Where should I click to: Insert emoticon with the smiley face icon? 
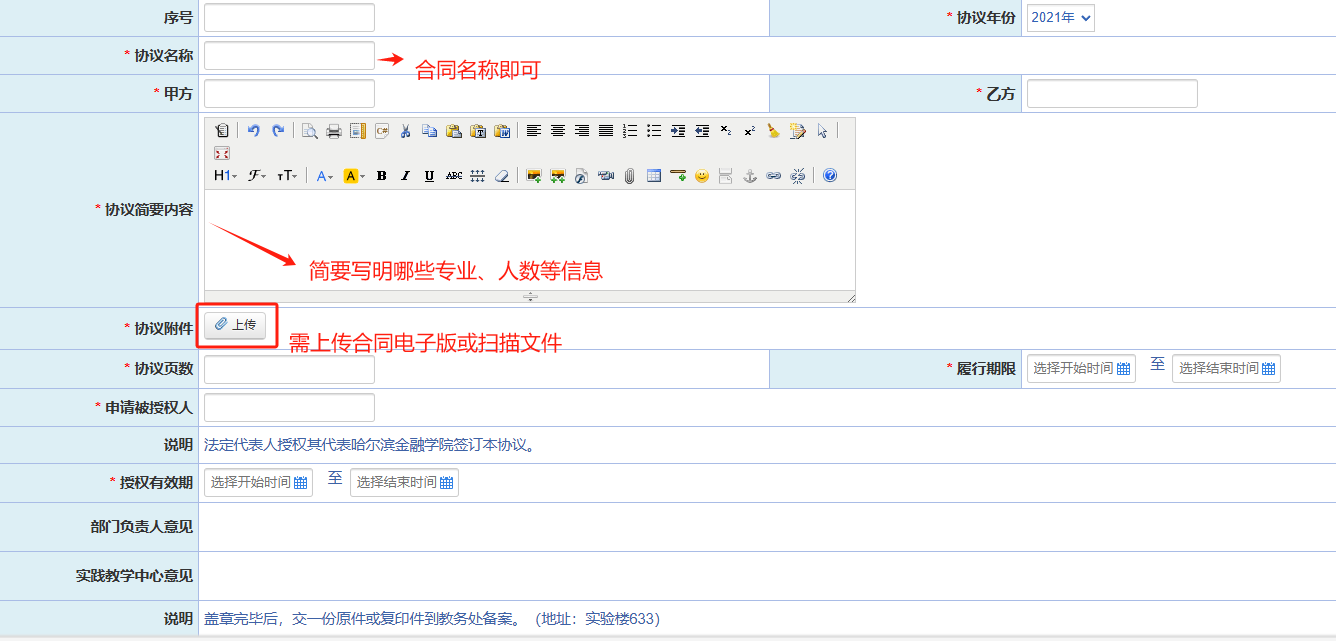coord(702,176)
